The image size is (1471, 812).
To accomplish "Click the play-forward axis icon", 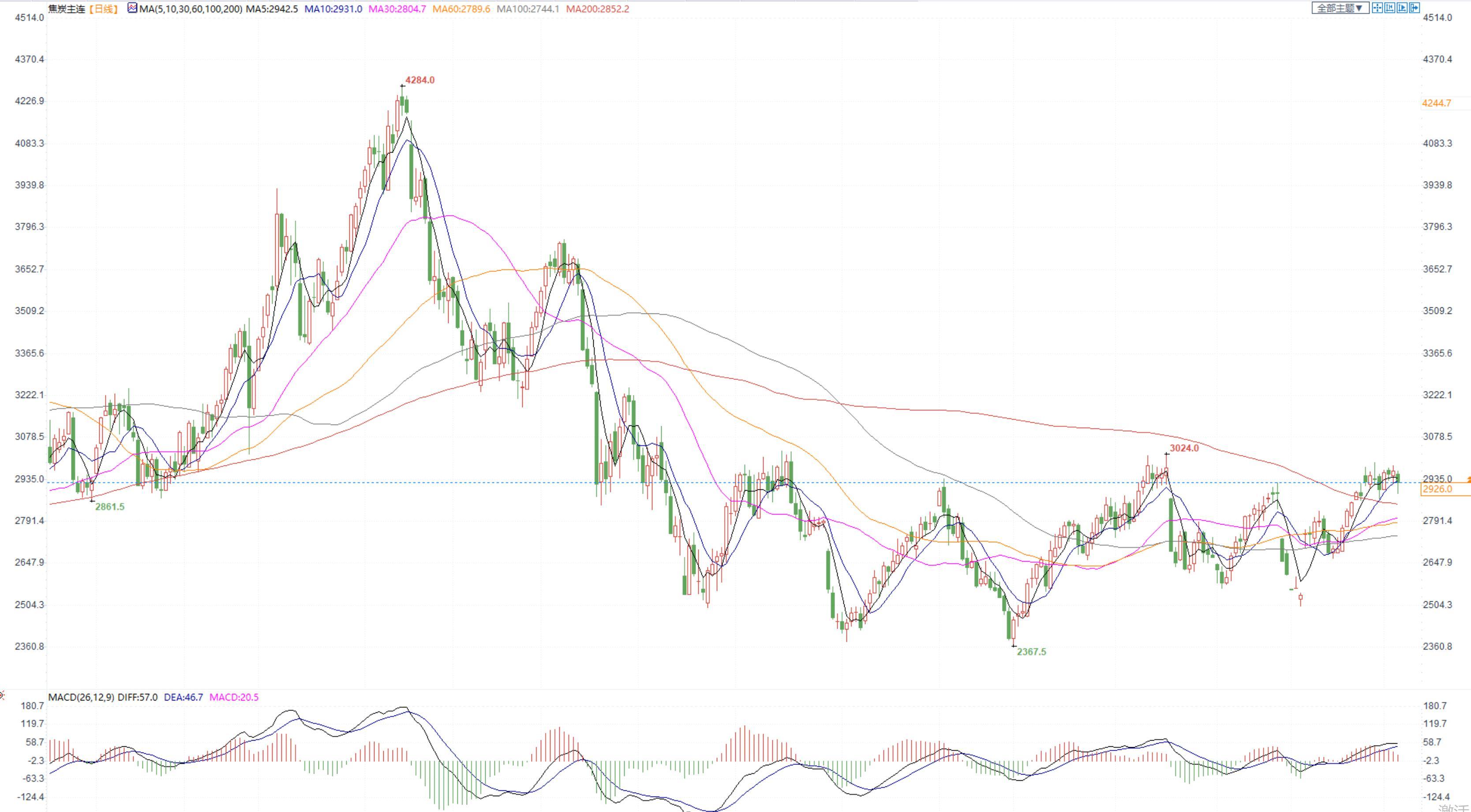I will [x=1402, y=8].
